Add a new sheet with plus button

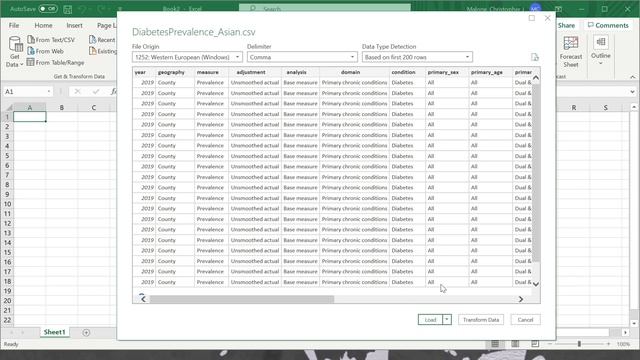(x=86, y=332)
